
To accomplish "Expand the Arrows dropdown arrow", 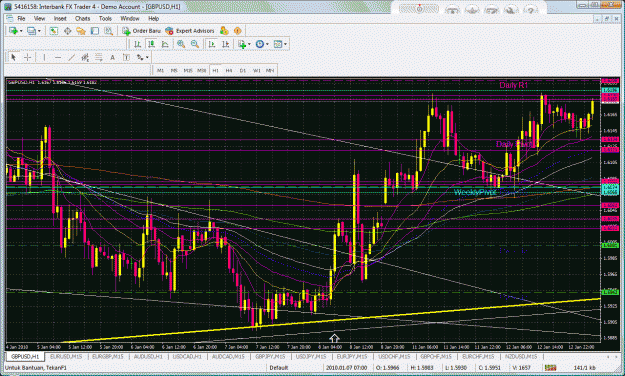I will point(147,58).
